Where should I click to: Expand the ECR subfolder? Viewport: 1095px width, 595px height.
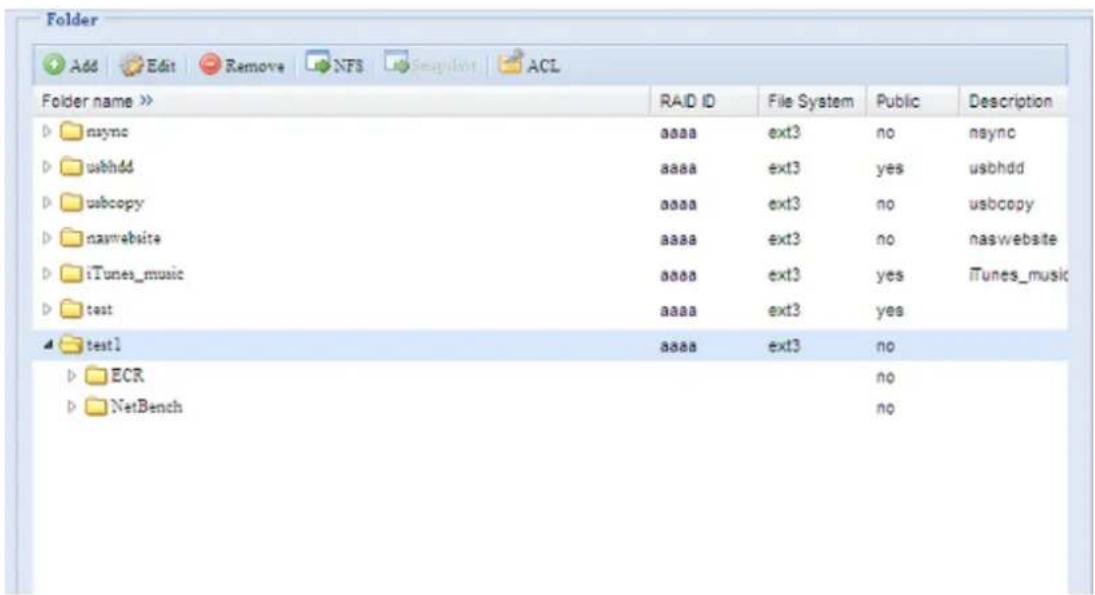pos(72,376)
